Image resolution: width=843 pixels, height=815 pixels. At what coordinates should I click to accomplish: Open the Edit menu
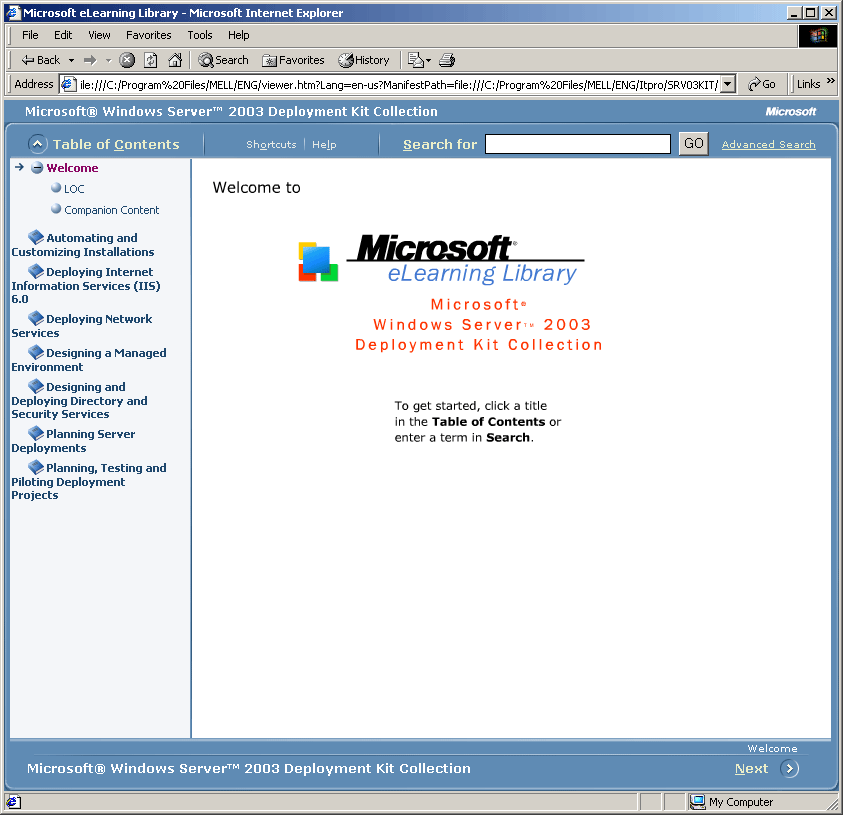click(63, 35)
